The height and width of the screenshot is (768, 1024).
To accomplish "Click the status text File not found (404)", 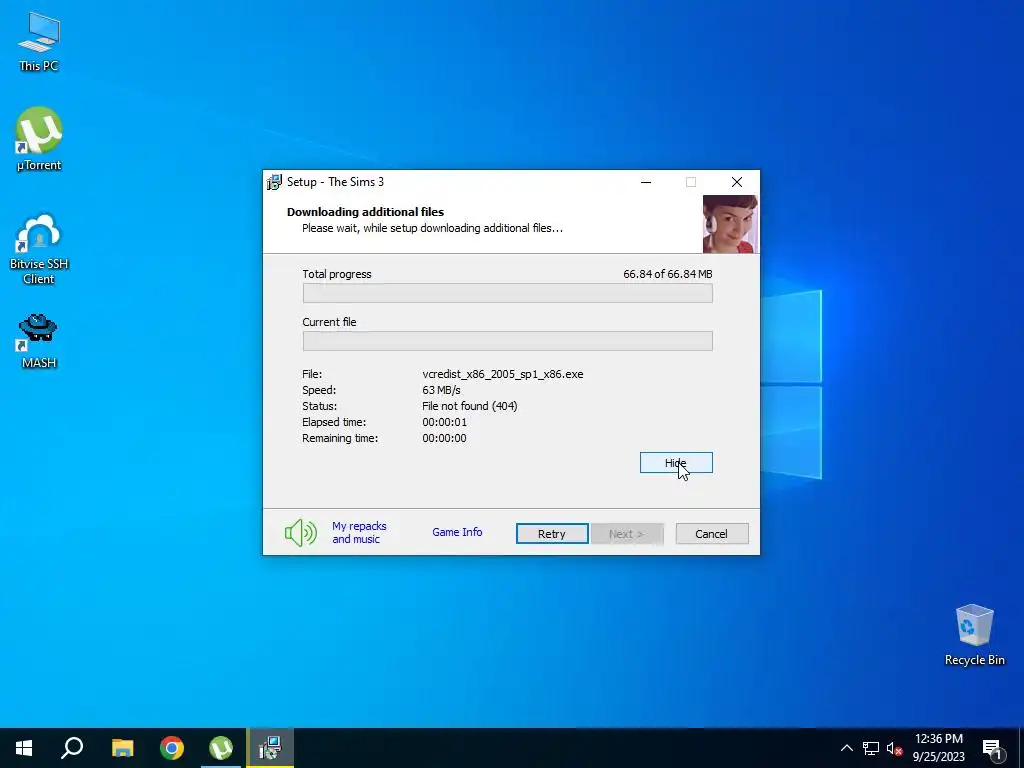I will pyautogui.click(x=470, y=406).
